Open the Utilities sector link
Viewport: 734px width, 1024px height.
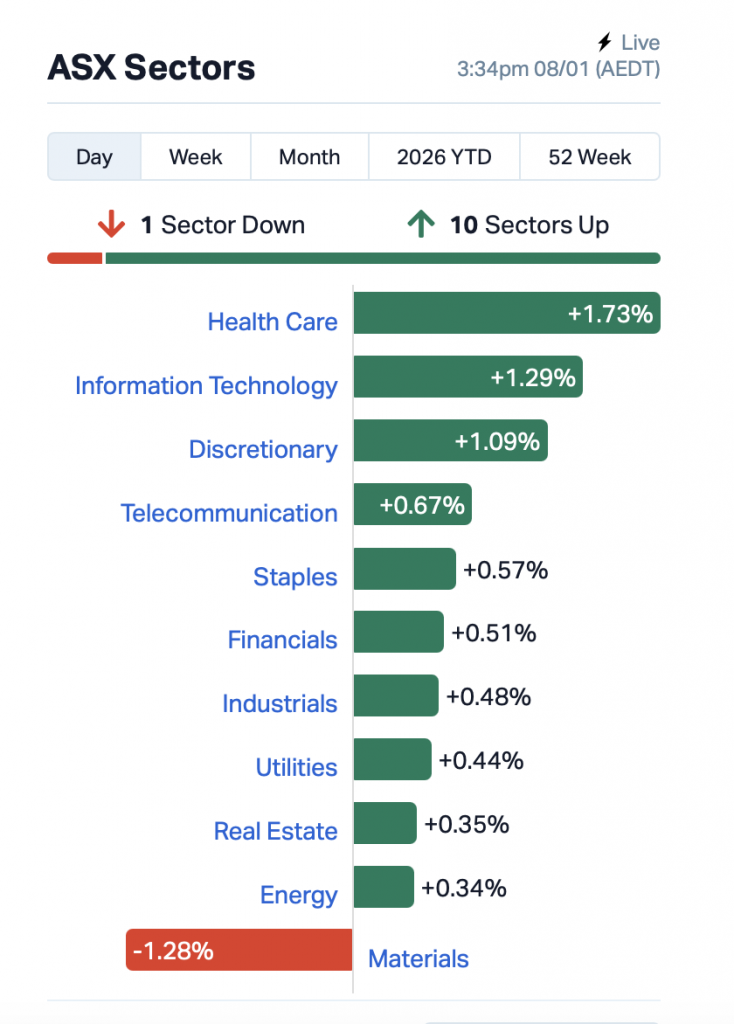click(296, 768)
